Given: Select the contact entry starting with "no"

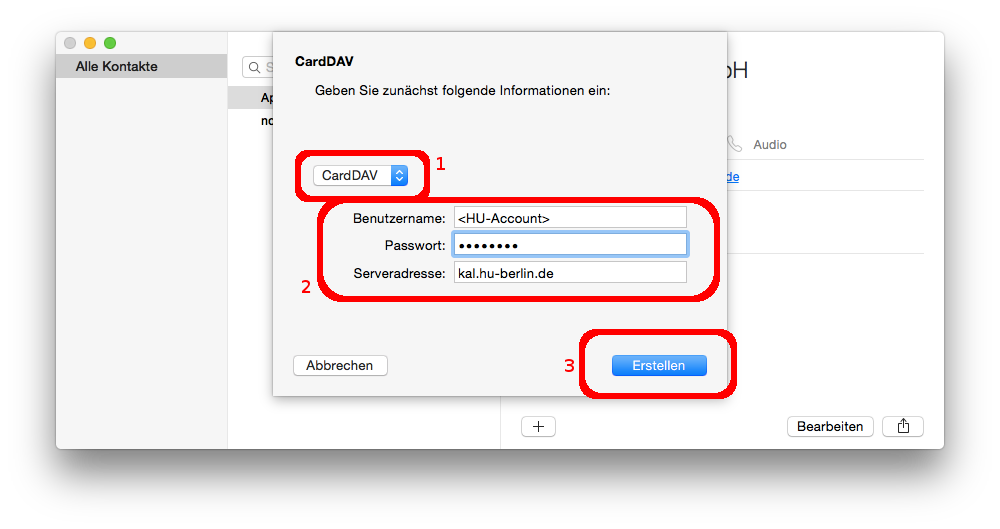Looking at the screenshot, I should click(x=266, y=120).
